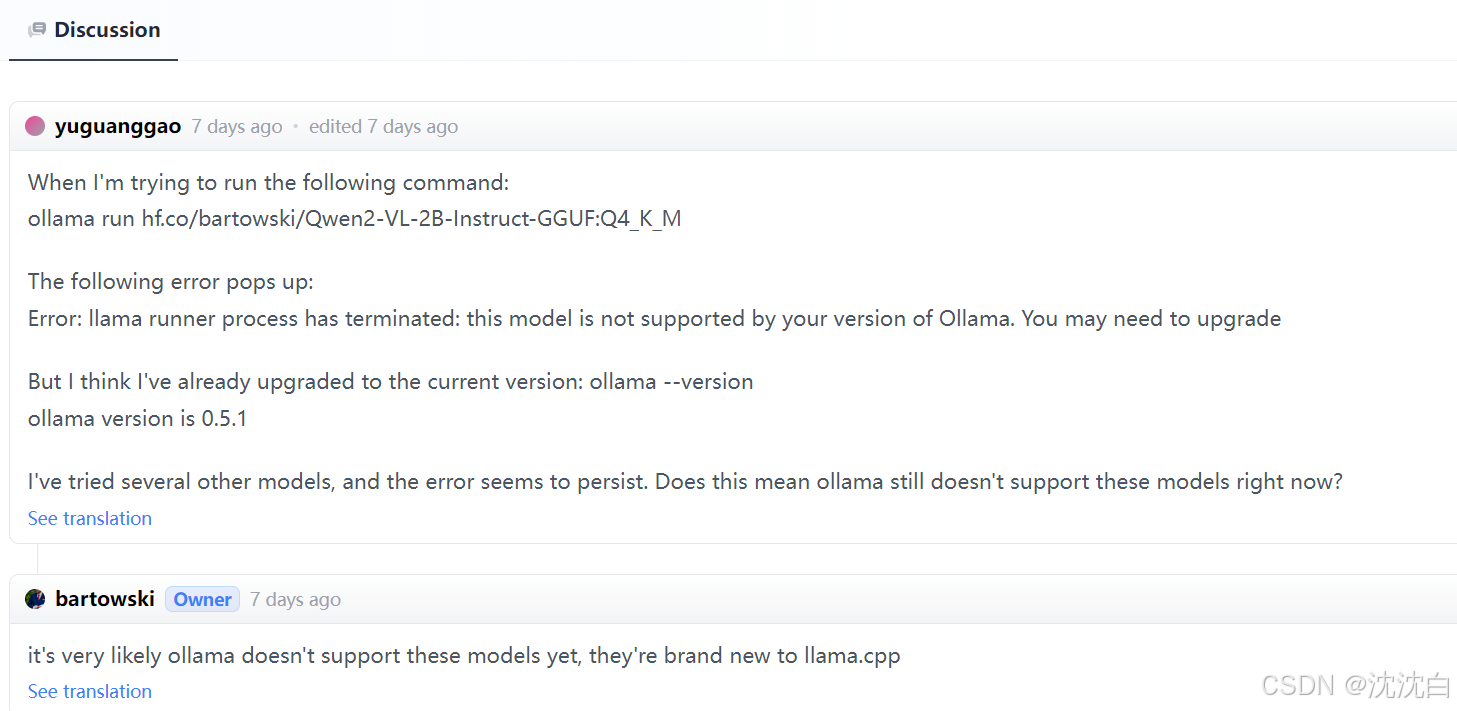Open yuguanggao's pink avatar
The image size is (1457, 711).
pos(34,125)
